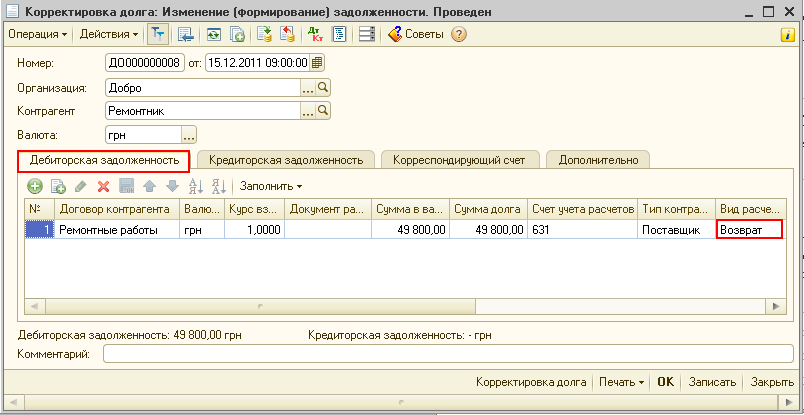Click the copy-with-plus (create based on) toolbar icon
The image size is (804, 415).
click(x=237, y=34)
